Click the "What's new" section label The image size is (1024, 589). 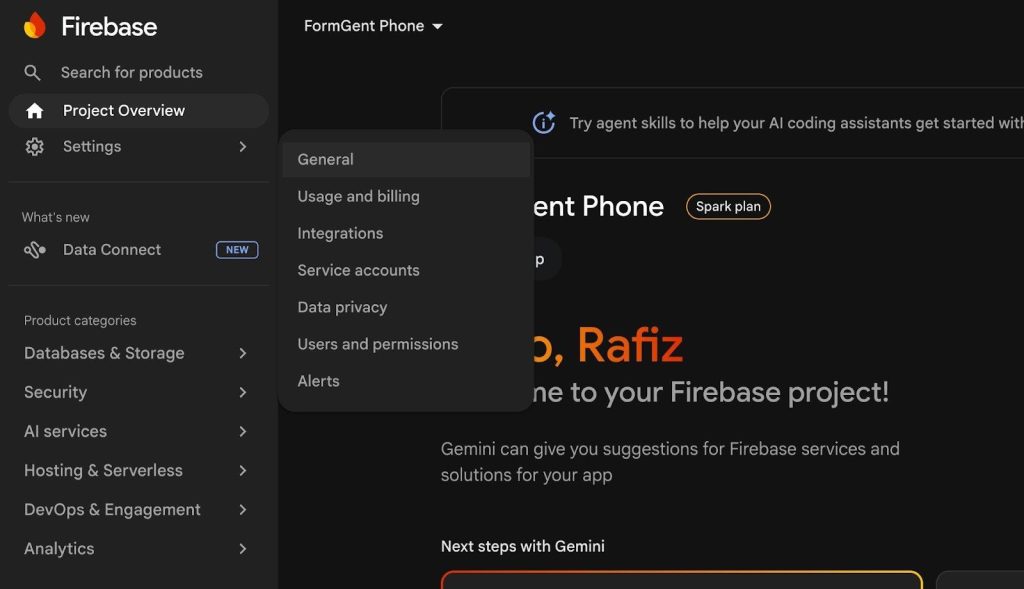tap(56, 217)
